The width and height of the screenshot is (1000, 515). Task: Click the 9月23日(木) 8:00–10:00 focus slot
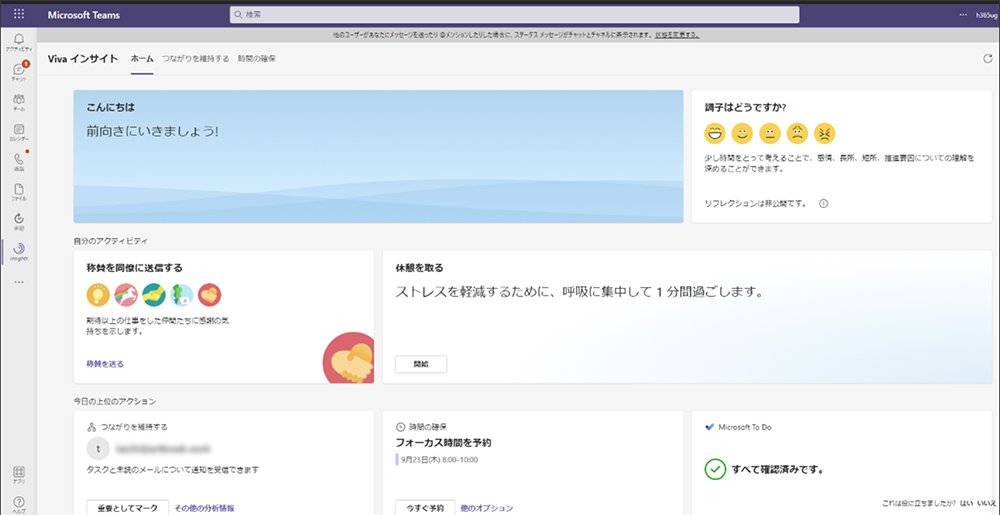coord(437,460)
